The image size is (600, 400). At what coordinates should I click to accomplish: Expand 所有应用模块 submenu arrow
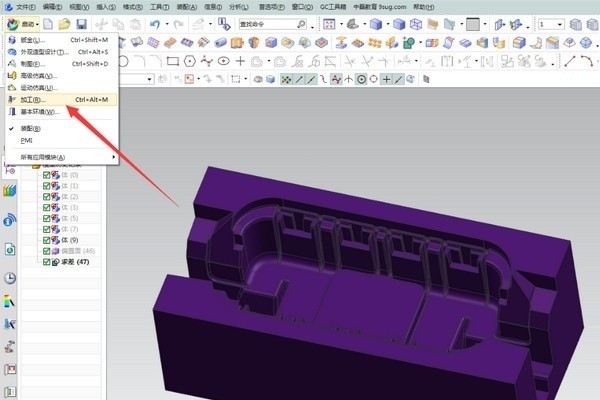pyautogui.click(x=113, y=157)
